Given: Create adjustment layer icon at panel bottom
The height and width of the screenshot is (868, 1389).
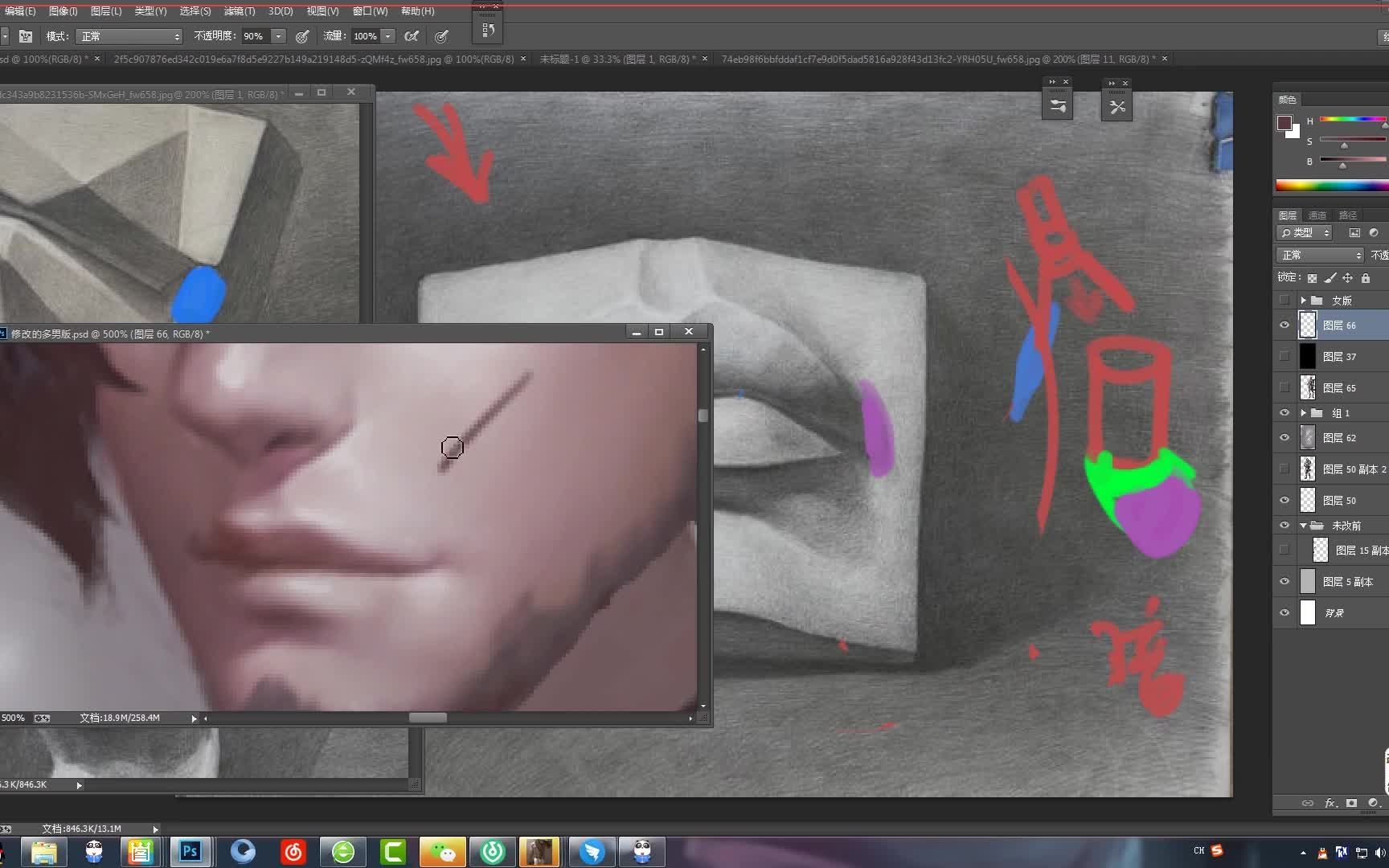Looking at the screenshot, I should [x=1374, y=803].
